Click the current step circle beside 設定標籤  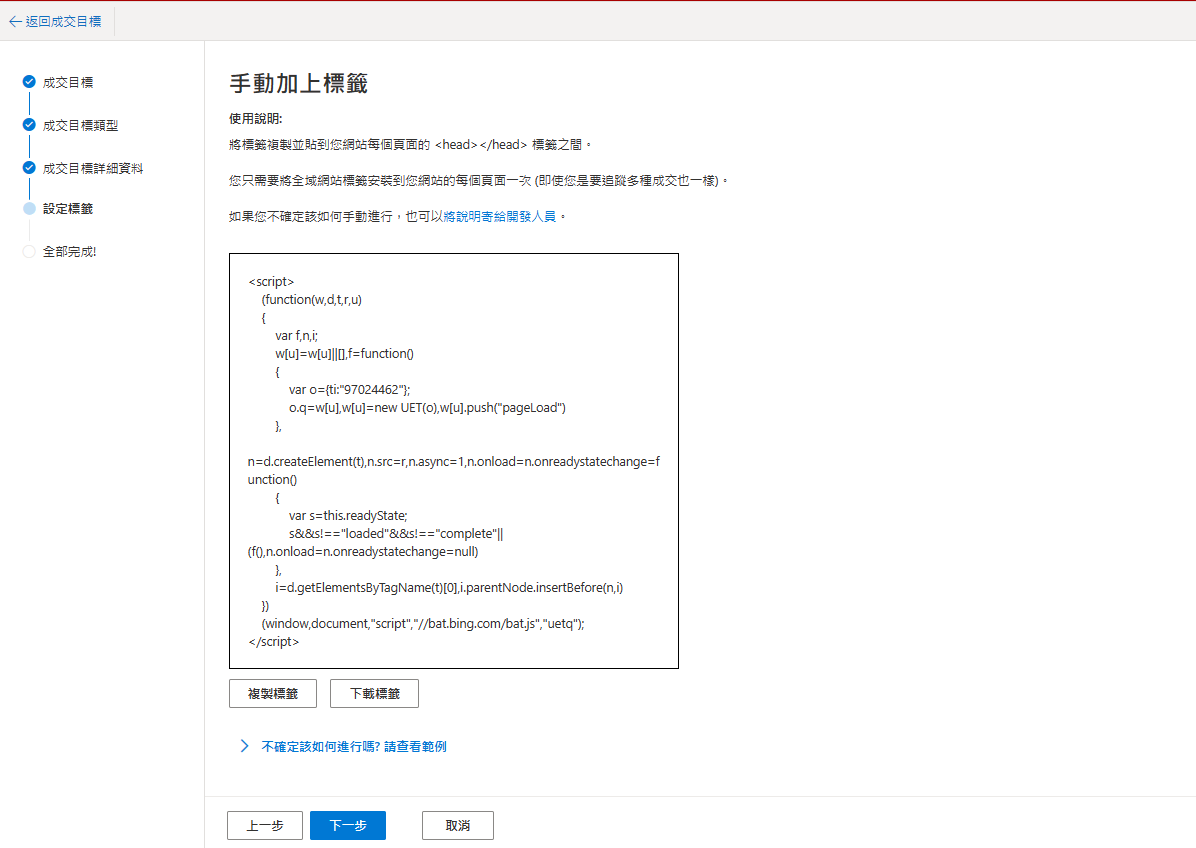click(29, 208)
